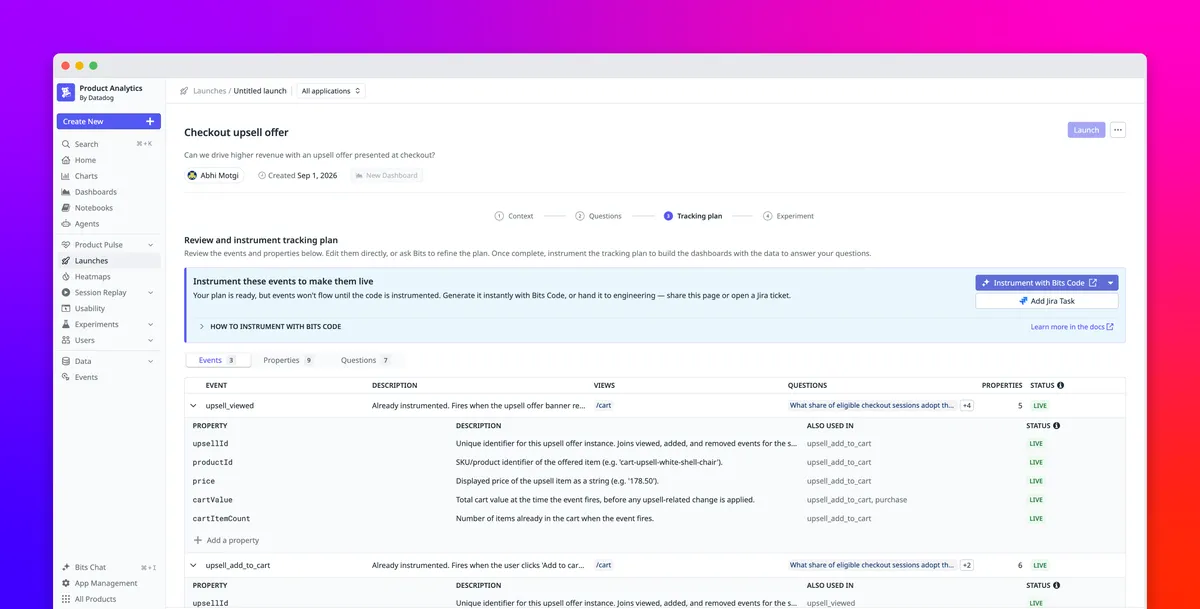Go to the Questions step
The width and height of the screenshot is (1200, 609).
(598, 216)
